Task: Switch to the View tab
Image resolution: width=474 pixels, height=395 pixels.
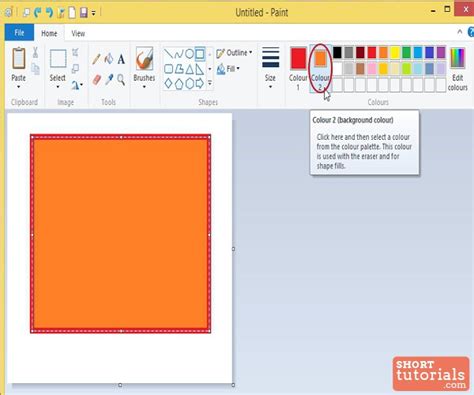Action: point(78,33)
